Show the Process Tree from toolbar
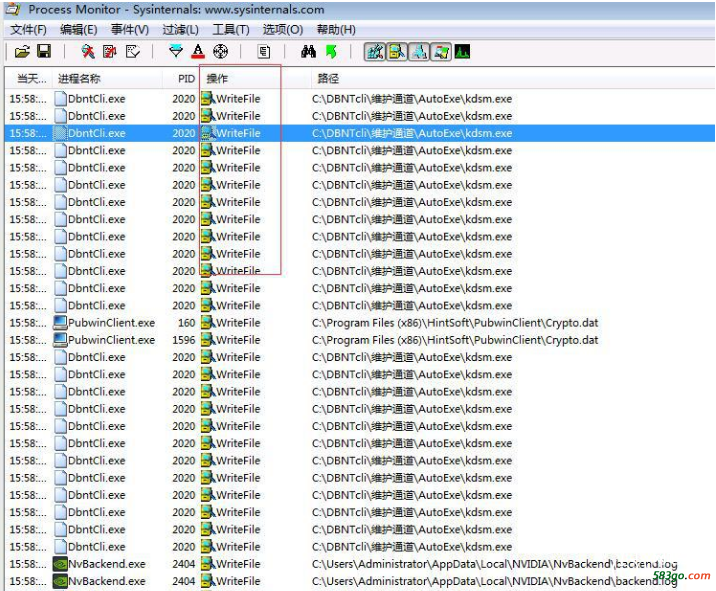Viewport: 716px width, 591px height. click(x=264, y=51)
